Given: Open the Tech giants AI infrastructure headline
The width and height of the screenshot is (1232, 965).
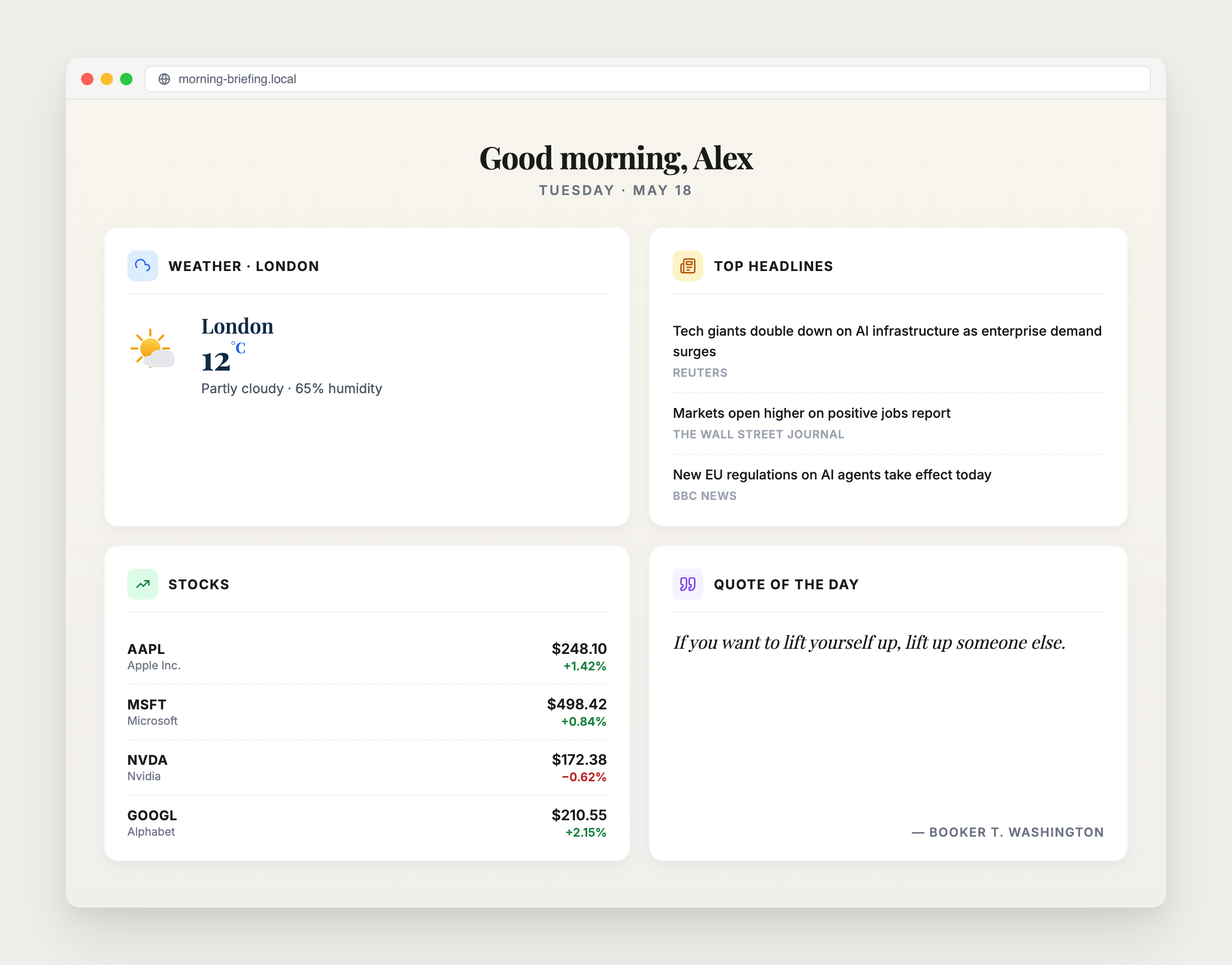Looking at the screenshot, I should pyautogui.click(x=887, y=341).
